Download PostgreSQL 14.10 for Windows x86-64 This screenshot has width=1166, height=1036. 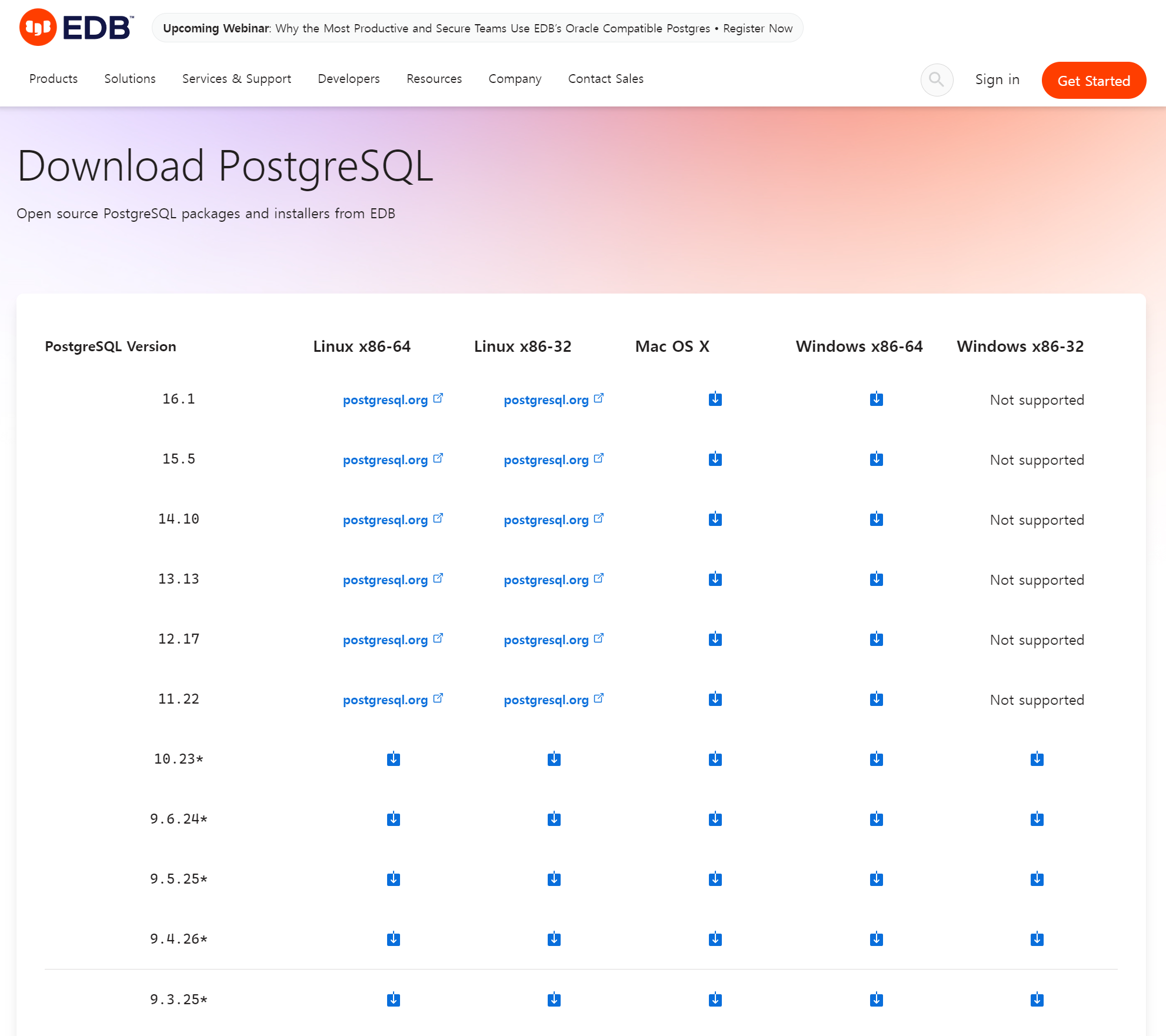point(876,519)
